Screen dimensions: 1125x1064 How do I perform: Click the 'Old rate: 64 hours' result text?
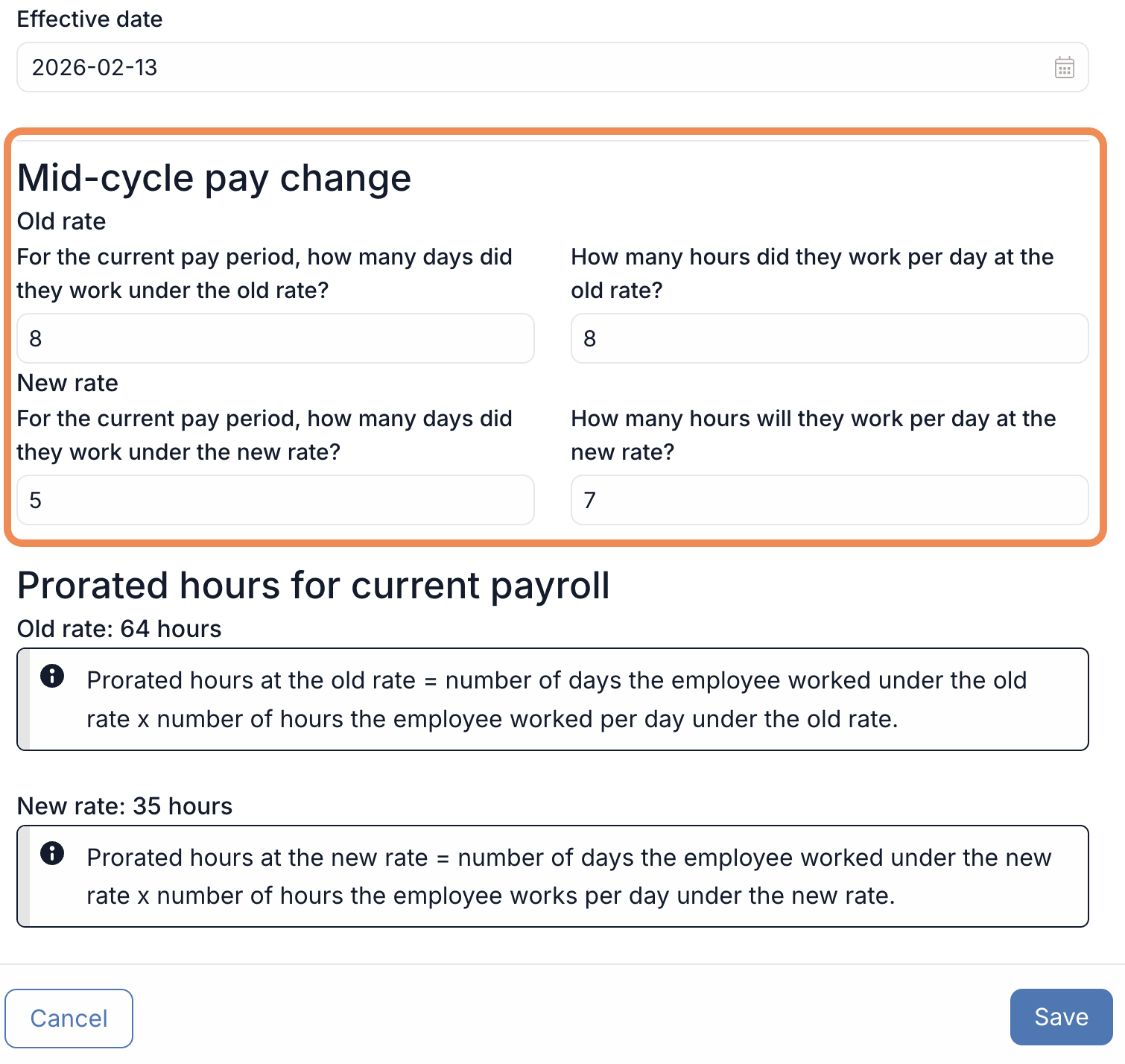click(119, 629)
